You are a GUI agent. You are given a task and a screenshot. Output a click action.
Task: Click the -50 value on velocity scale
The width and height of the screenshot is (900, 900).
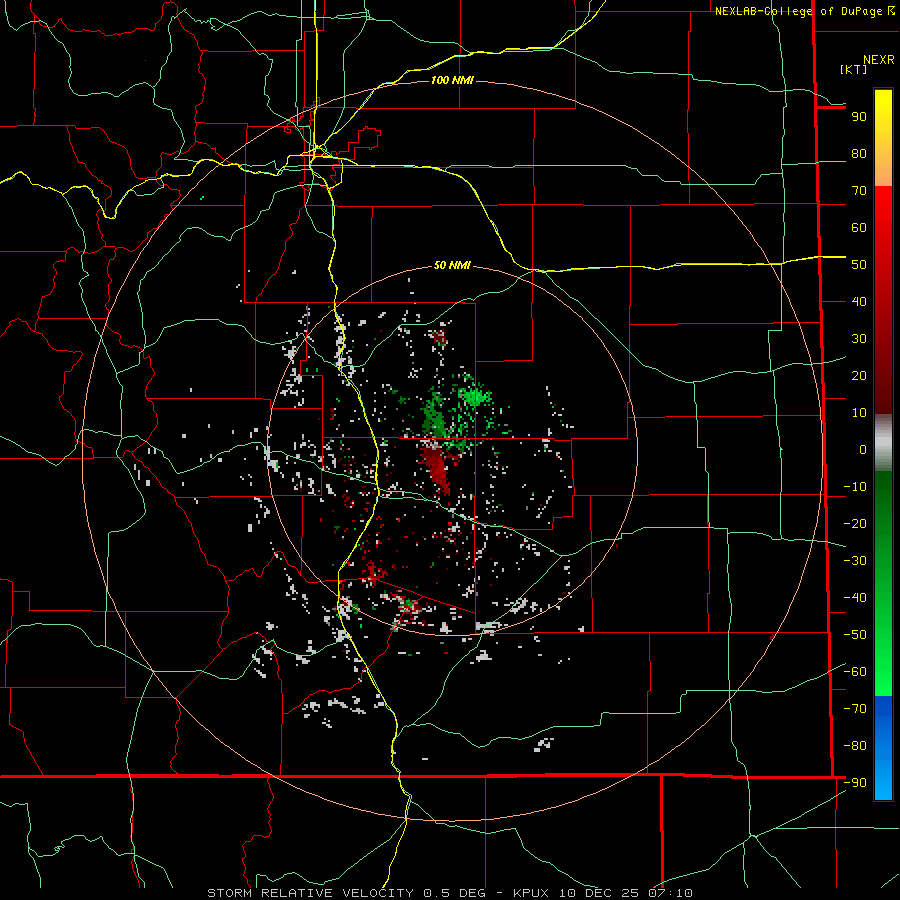tap(855, 635)
